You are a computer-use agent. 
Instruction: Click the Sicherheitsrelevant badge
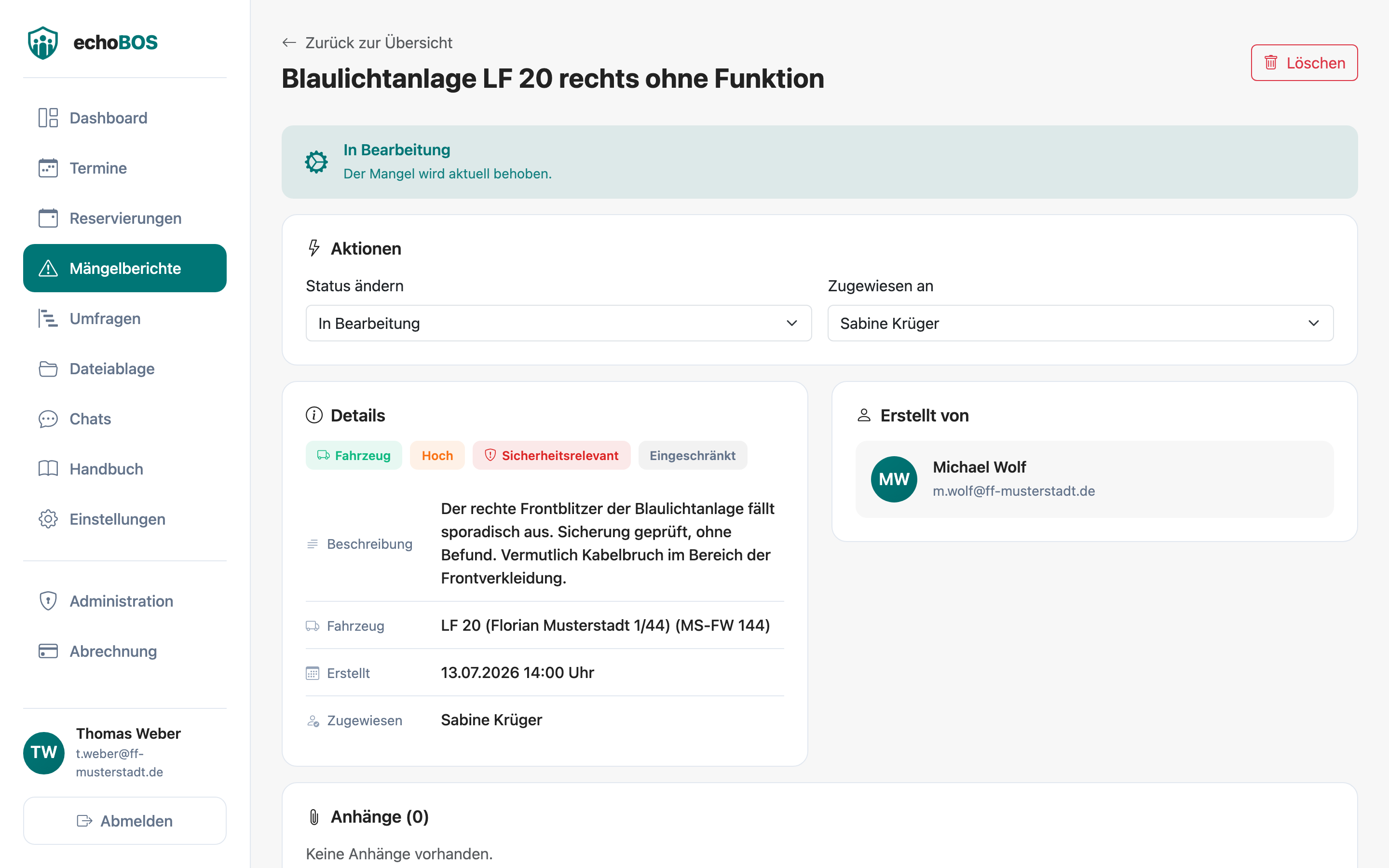[552, 455]
